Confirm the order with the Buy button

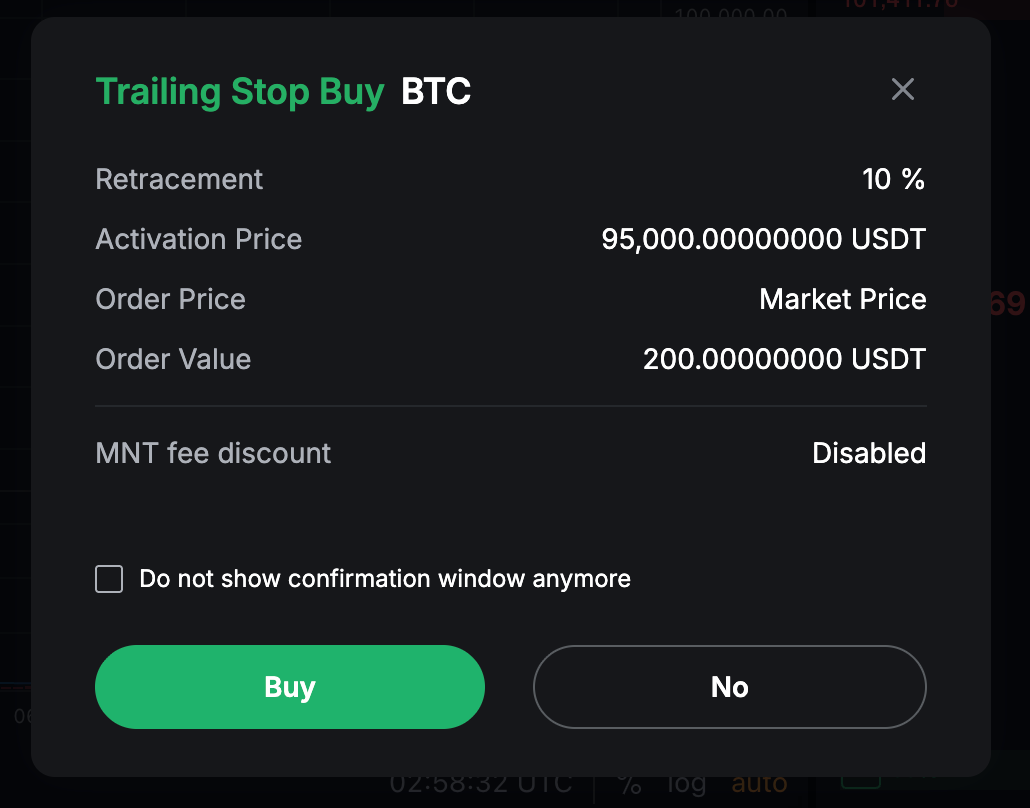(x=290, y=687)
